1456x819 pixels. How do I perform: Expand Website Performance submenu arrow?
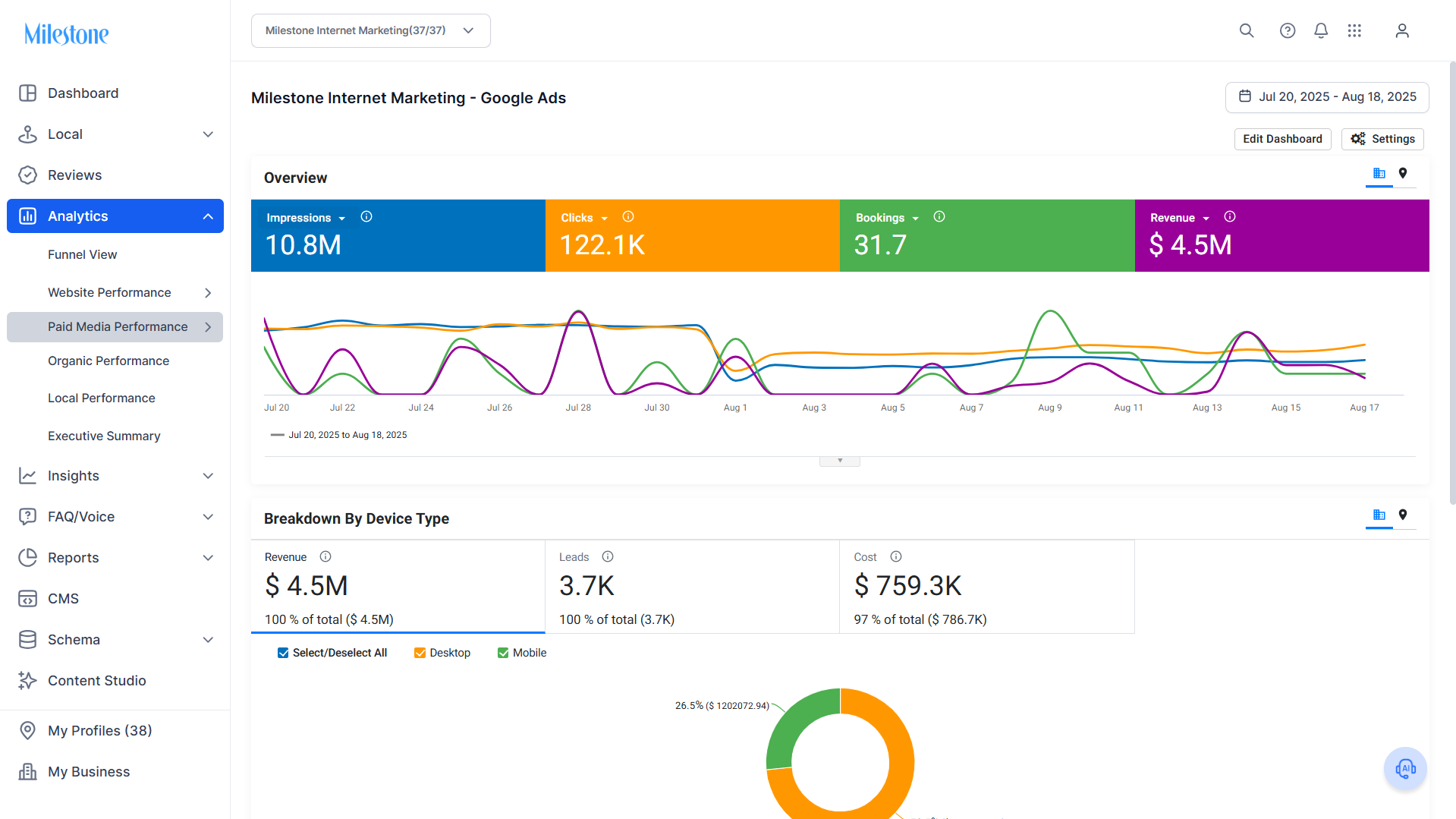(208, 293)
